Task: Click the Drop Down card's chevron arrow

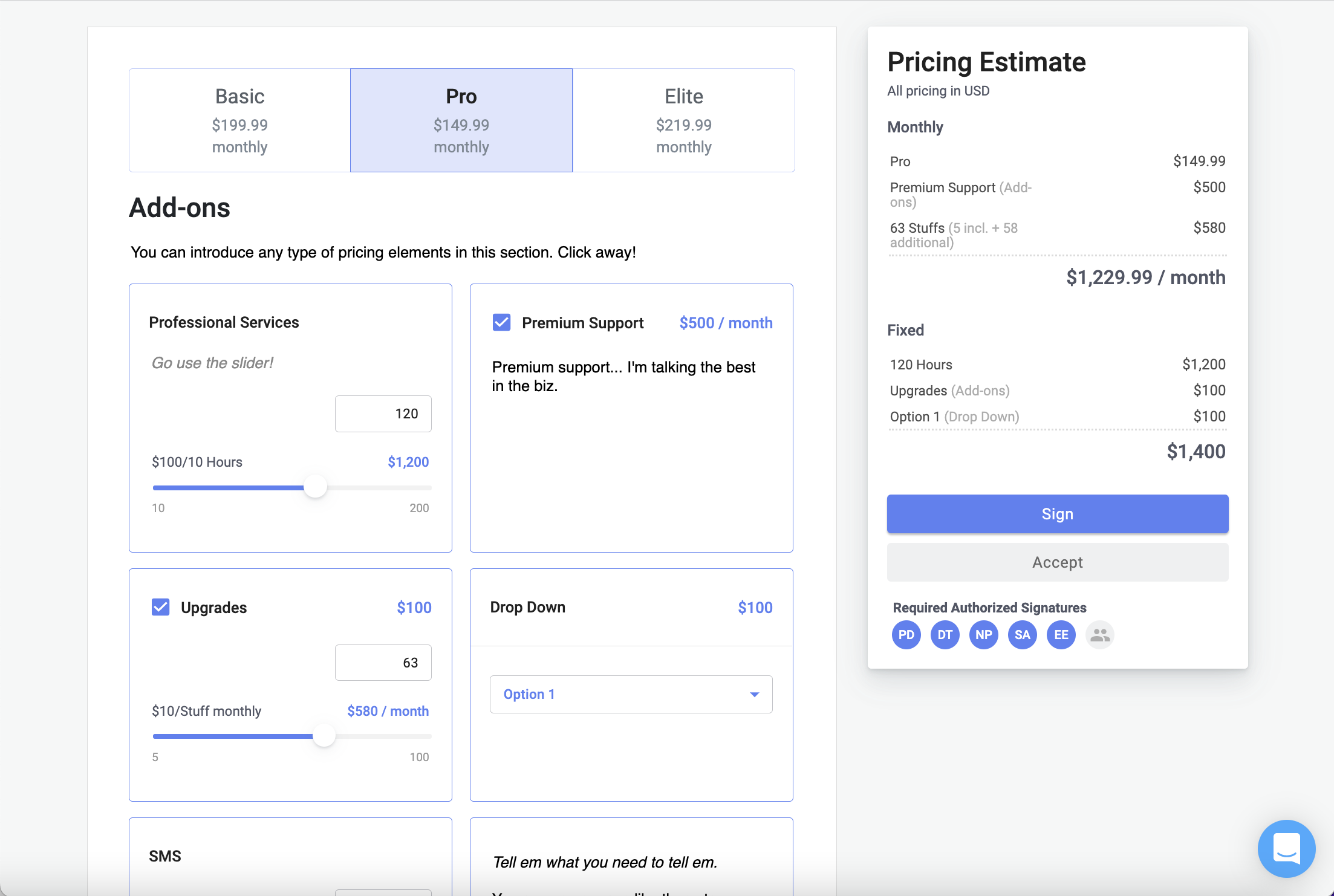Action: (x=753, y=694)
